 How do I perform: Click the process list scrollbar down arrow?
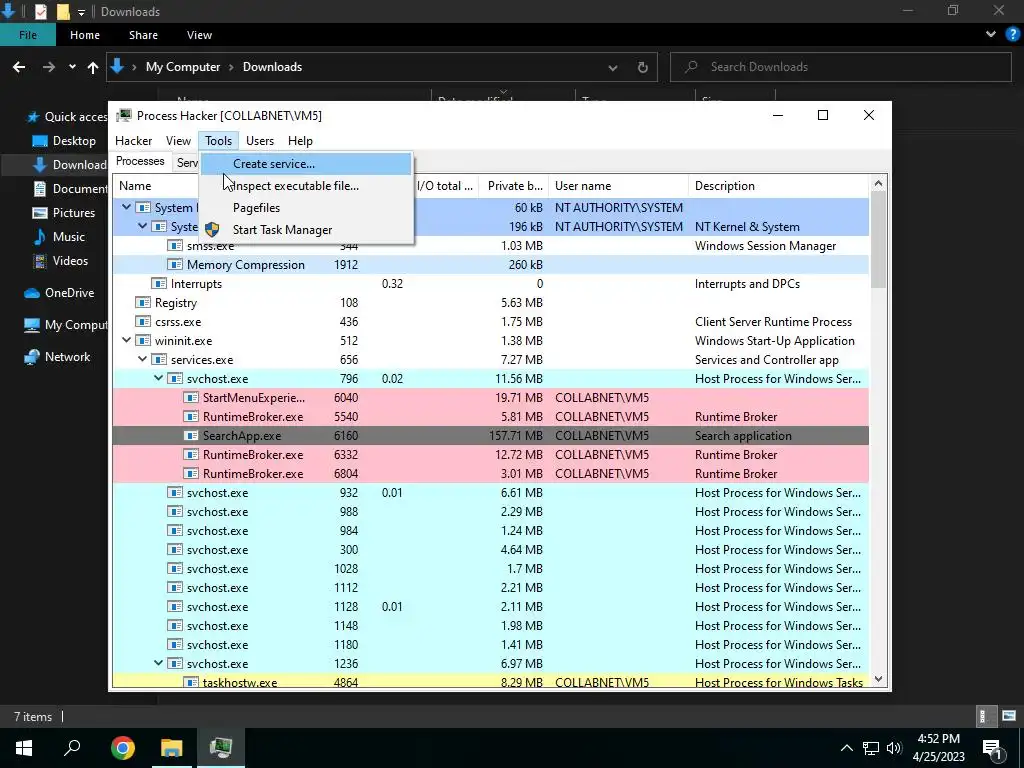click(878, 679)
